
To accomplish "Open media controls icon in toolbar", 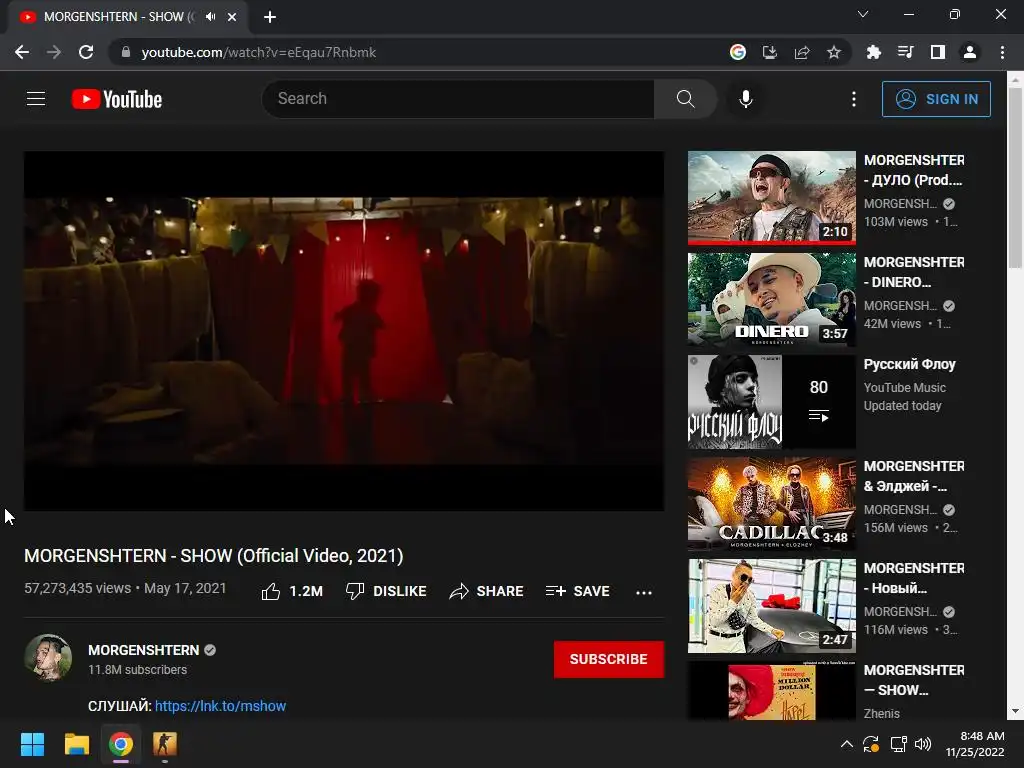I will 905,52.
